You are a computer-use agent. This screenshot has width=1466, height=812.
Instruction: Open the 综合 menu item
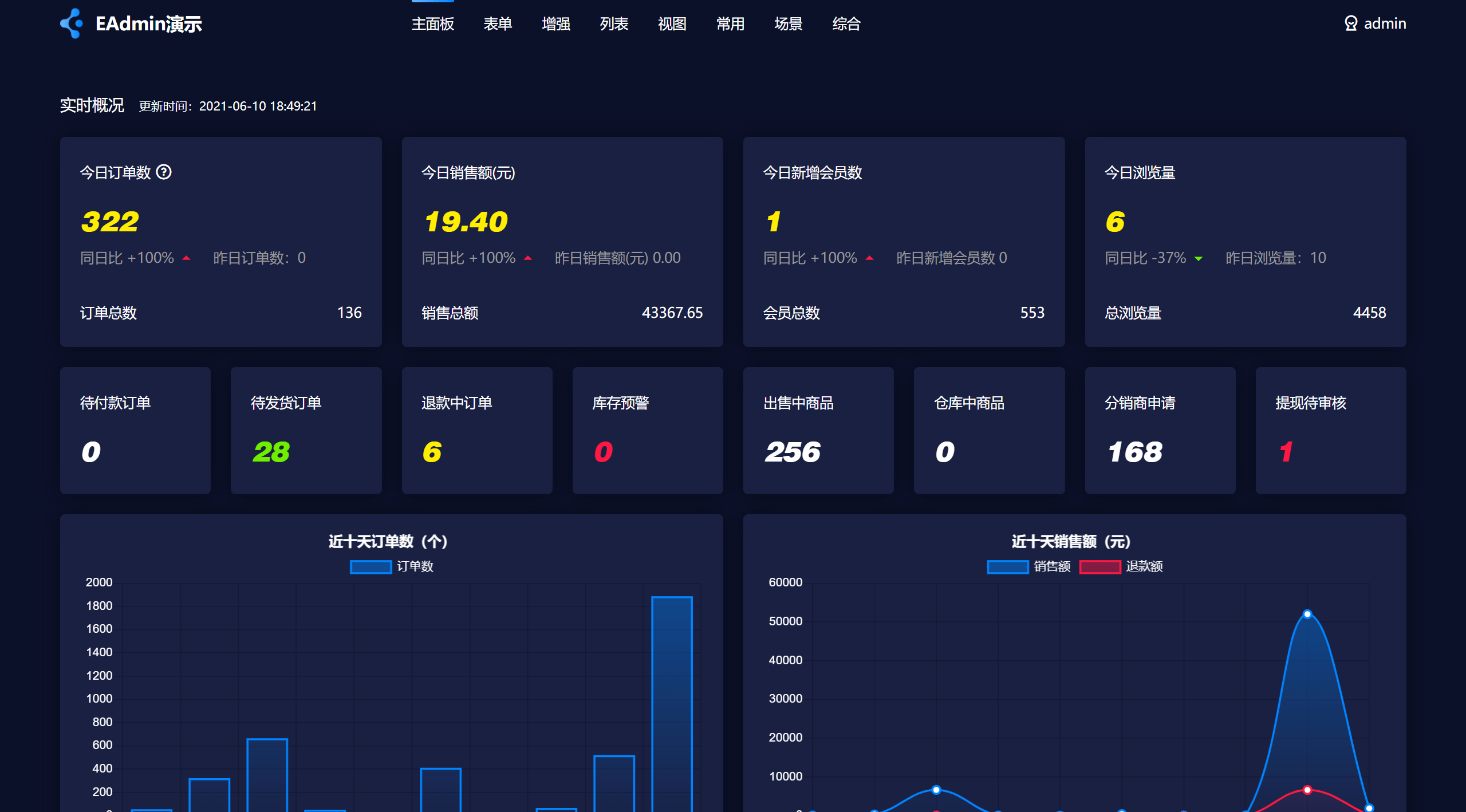coord(846,23)
